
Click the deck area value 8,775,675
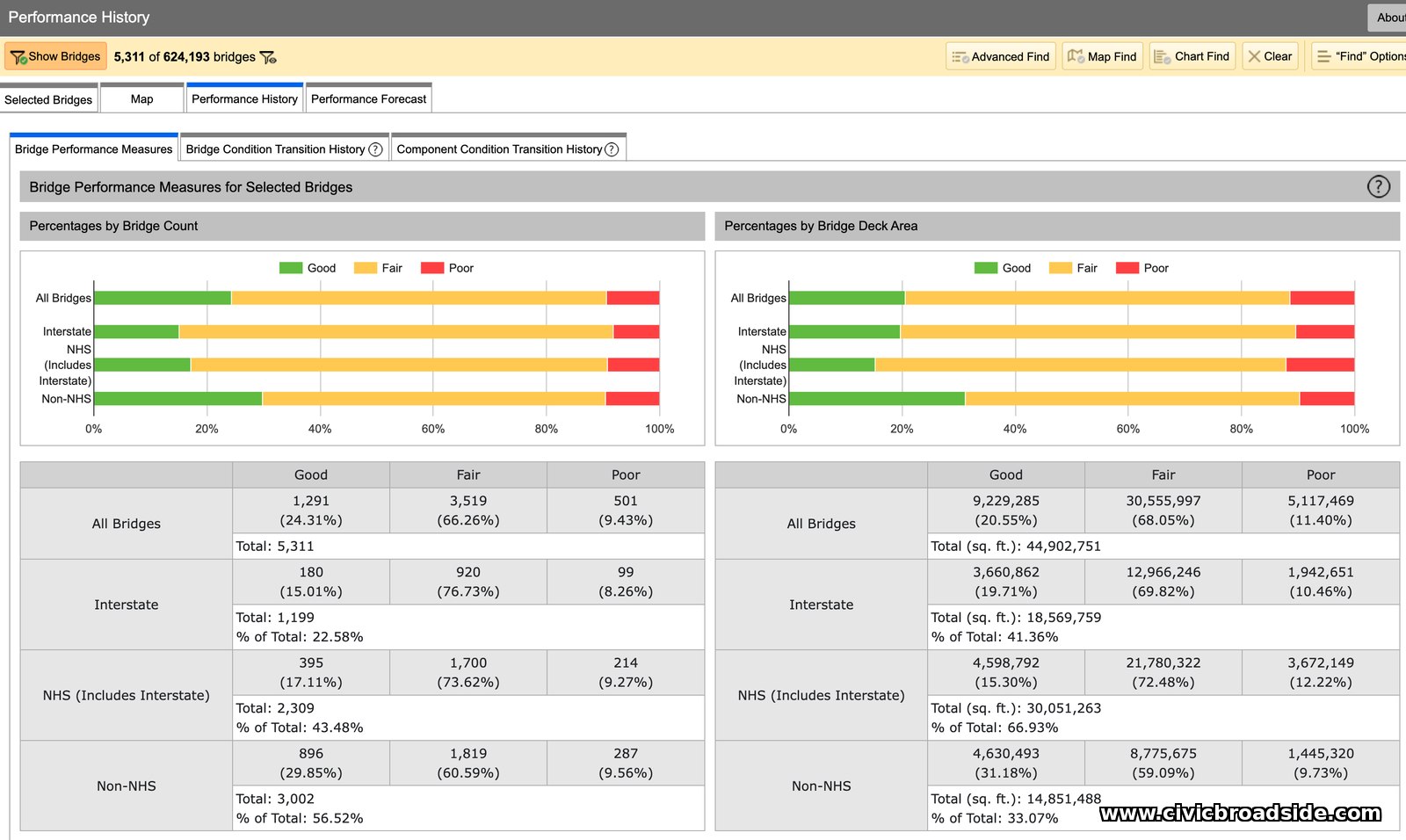(x=1163, y=754)
